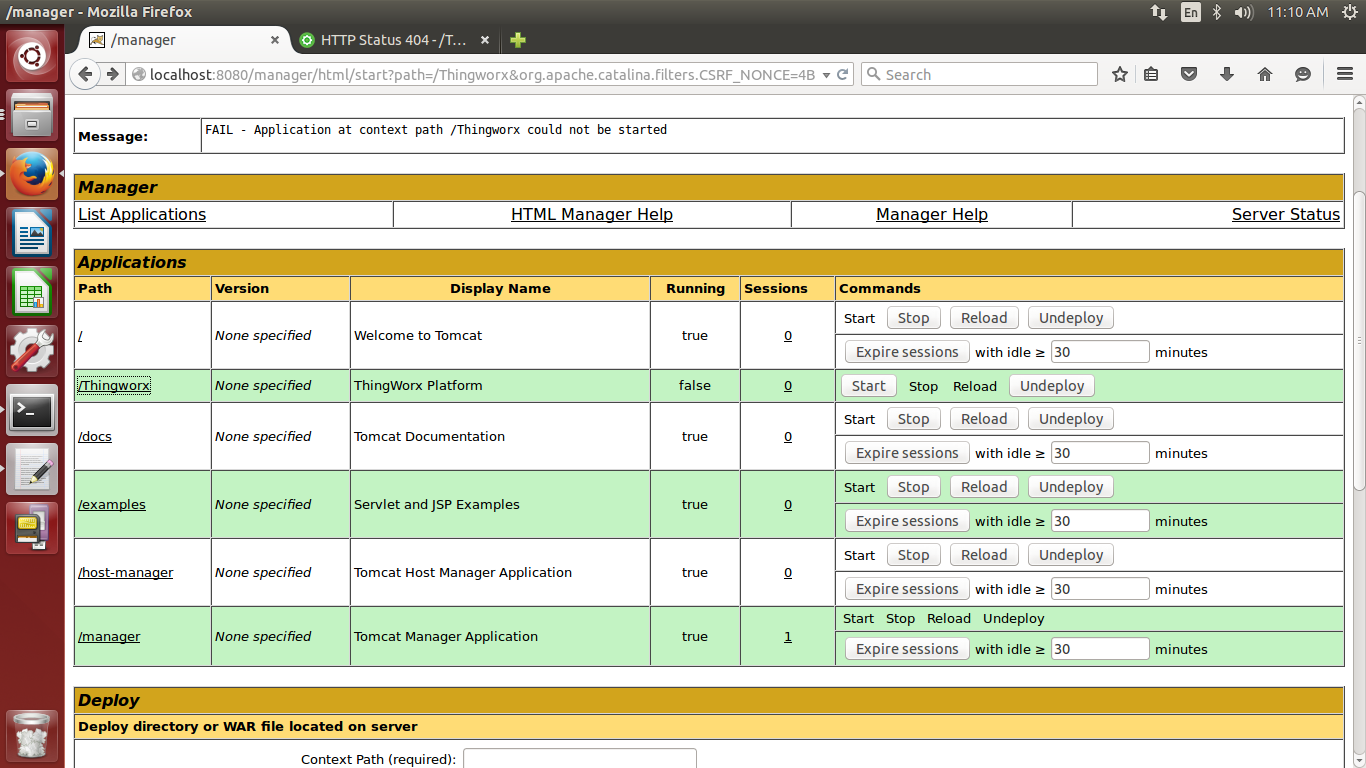Open the Bluetooth indicator menu
The image size is (1366, 768).
pyautogui.click(x=1217, y=12)
